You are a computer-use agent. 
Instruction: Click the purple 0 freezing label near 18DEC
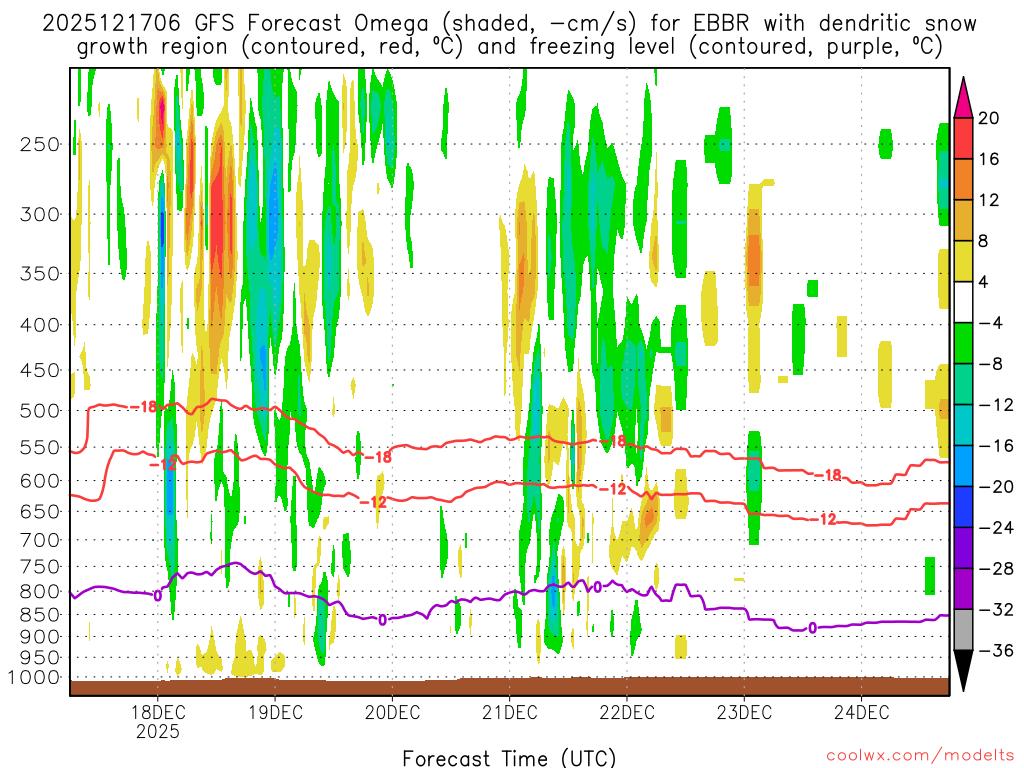(x=157, y=596)
